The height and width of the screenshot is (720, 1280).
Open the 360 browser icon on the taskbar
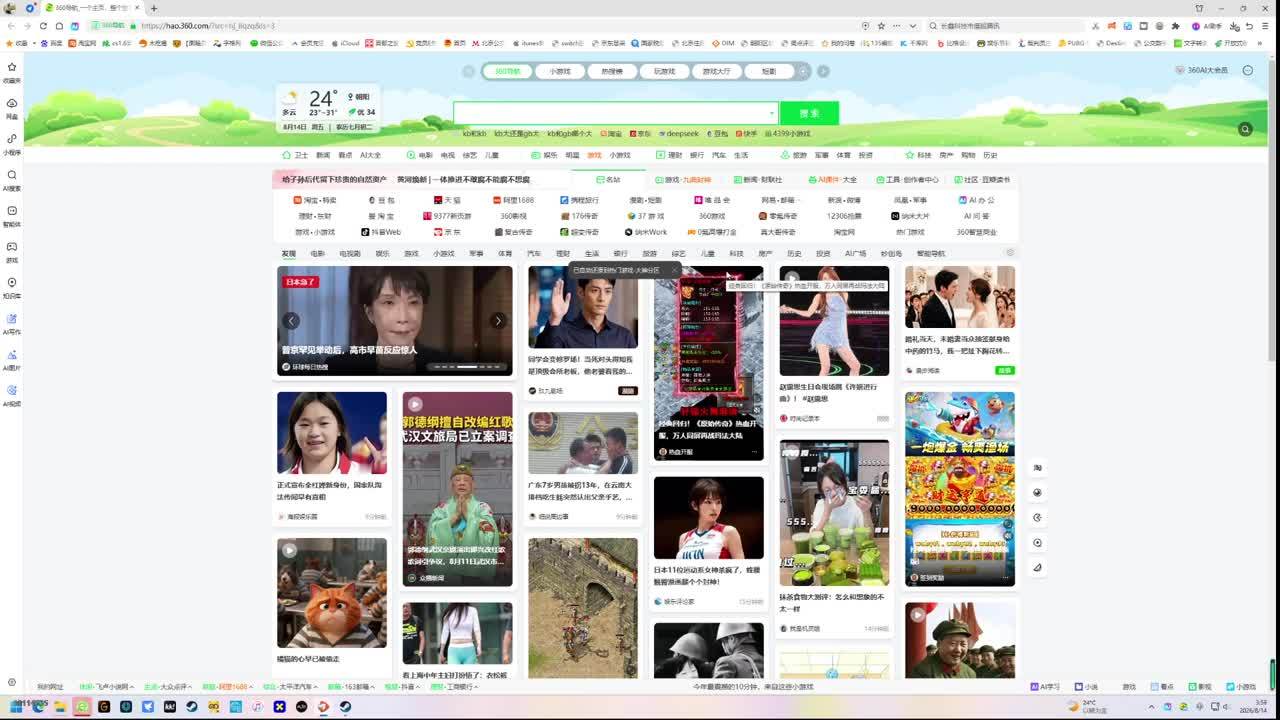point(82,707)
